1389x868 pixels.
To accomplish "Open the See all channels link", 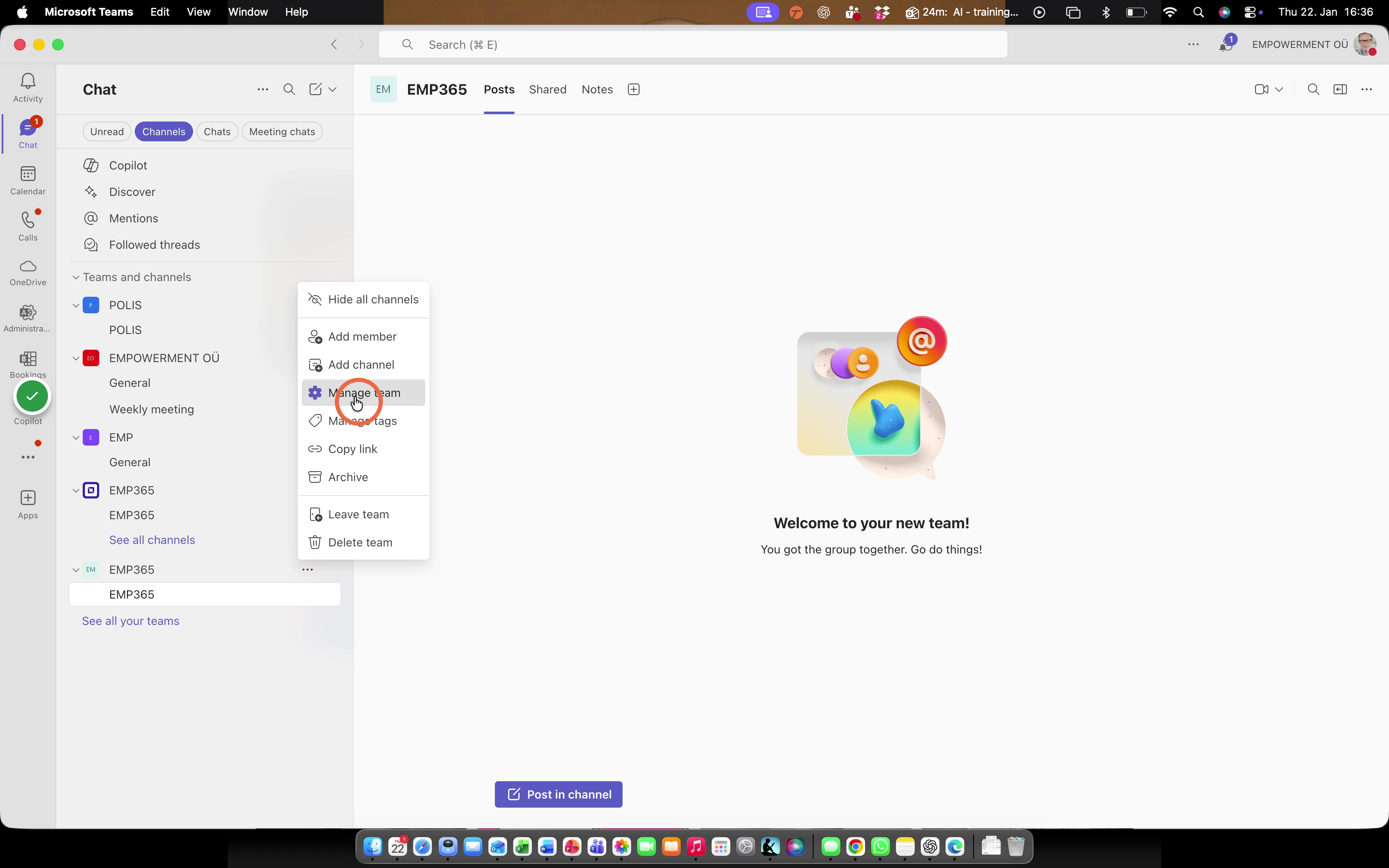I will point(152,540).
